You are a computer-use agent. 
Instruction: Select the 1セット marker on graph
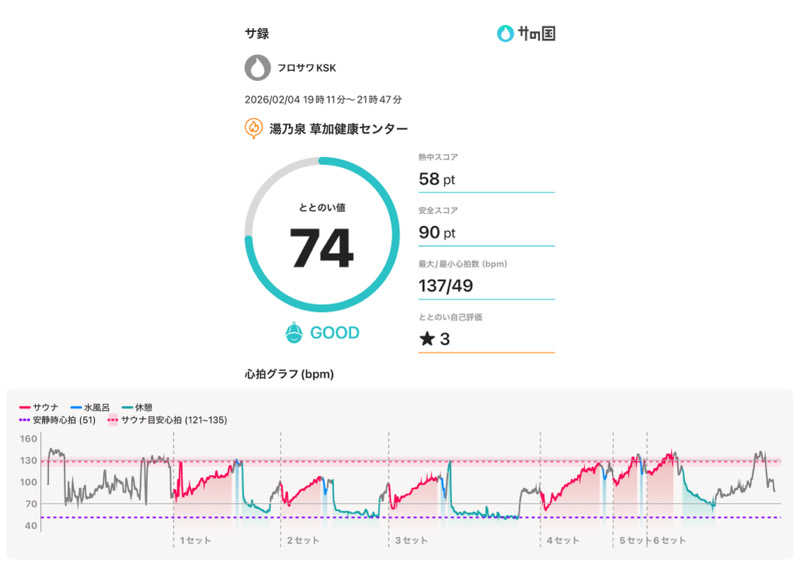pos(194,540)
